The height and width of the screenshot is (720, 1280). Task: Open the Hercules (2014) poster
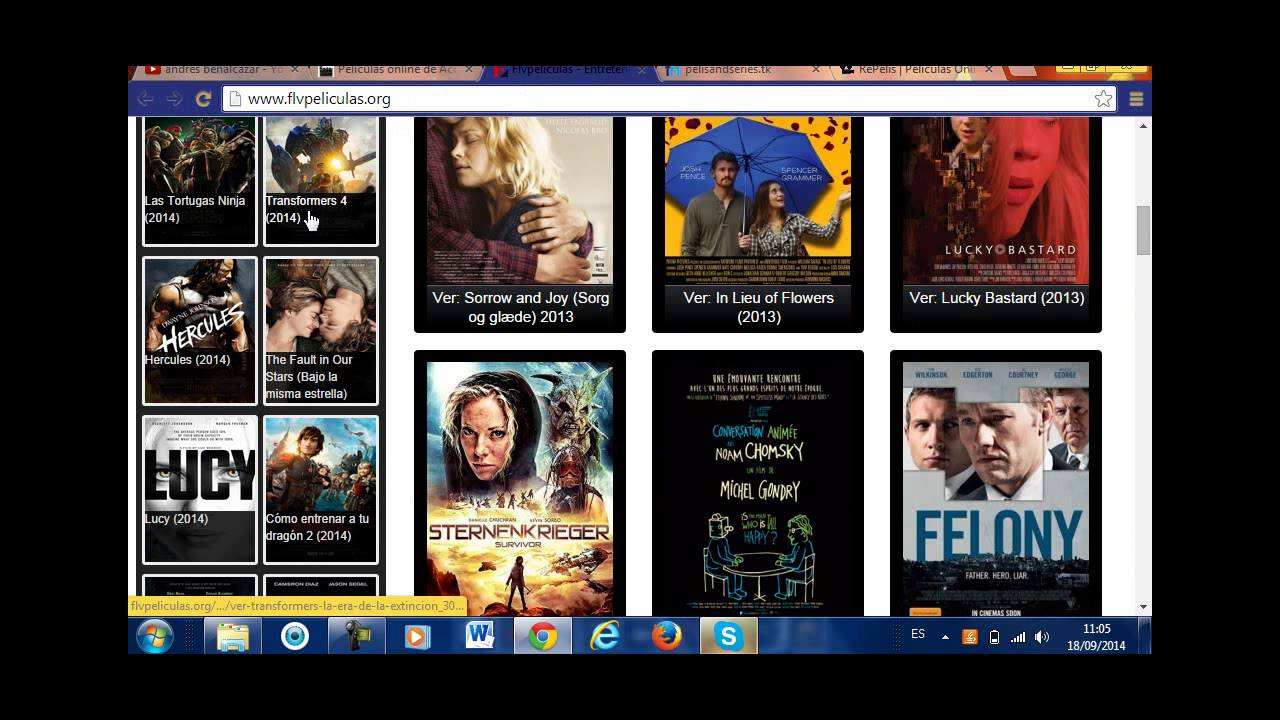click(200, 331)
